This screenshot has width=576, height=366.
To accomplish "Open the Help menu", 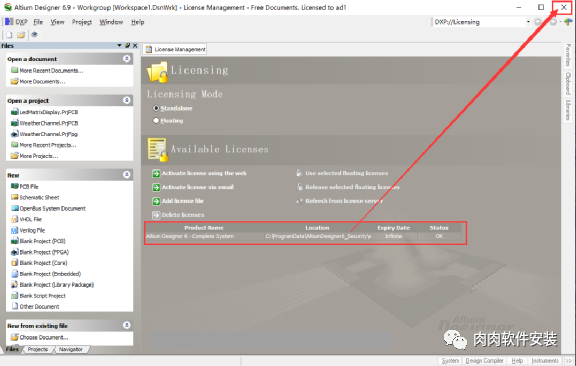I will 137,22.
